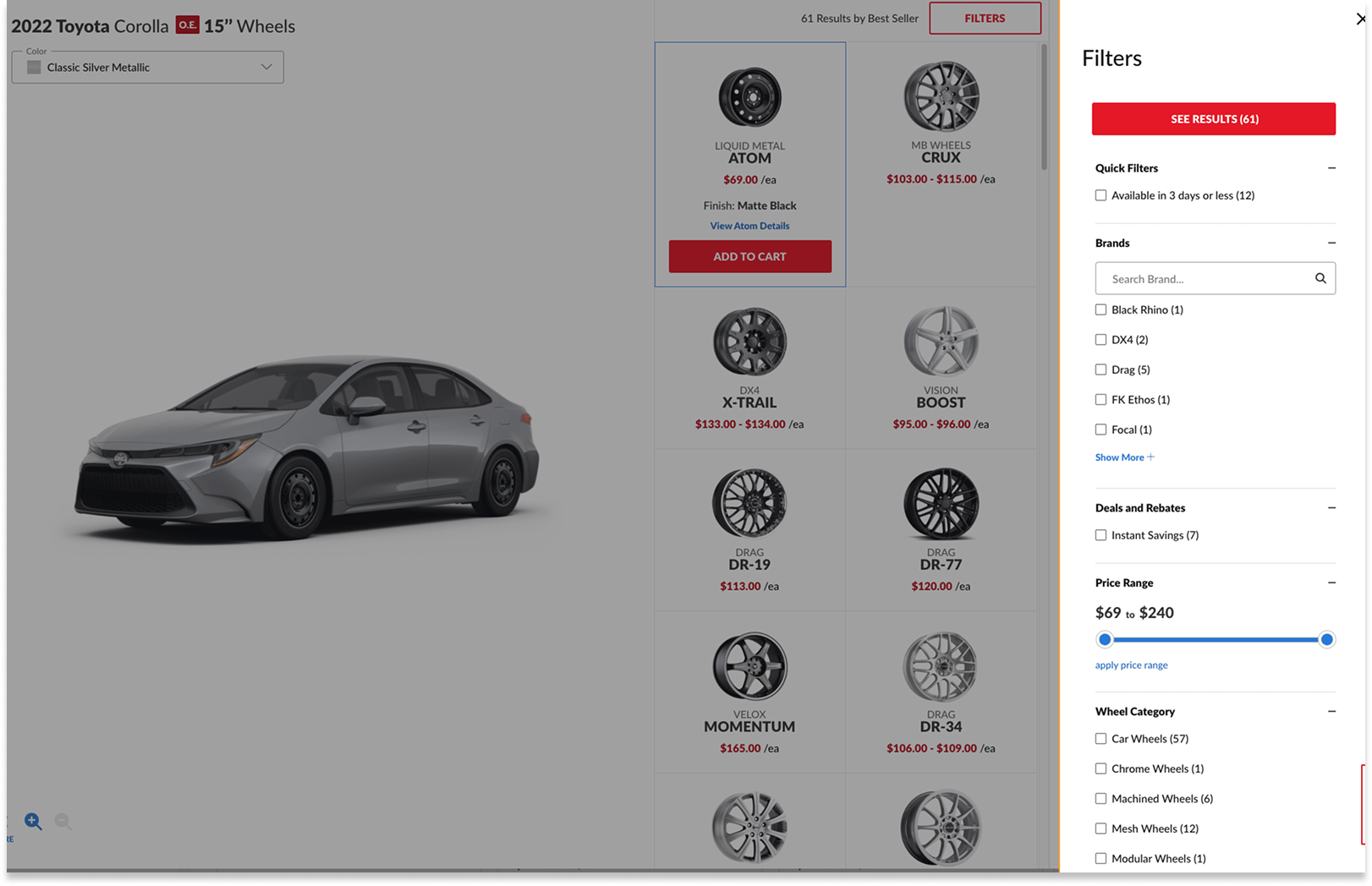This screenshot has height=886, width=1372.
Task: Click the brand search magnifier icon
Action: click(1320, 278)
